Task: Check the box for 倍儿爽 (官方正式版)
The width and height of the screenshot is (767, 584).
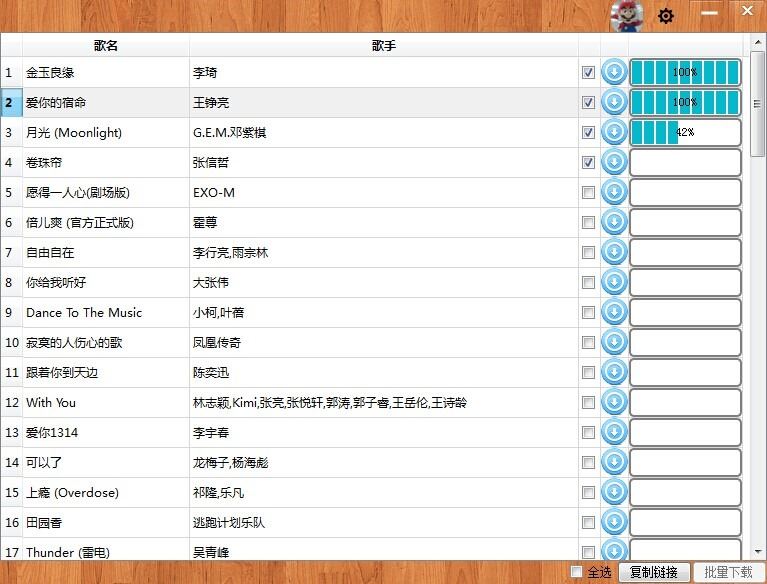Action: coord(588,223)
